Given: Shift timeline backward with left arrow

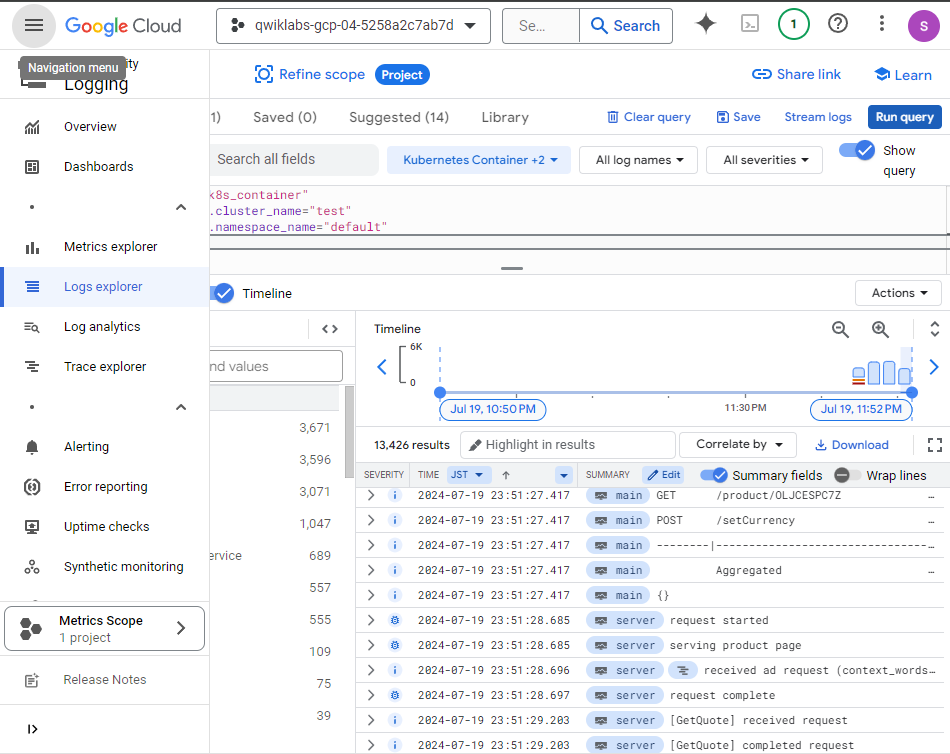Looking at the screenshot, I should [x=382, y=367].
